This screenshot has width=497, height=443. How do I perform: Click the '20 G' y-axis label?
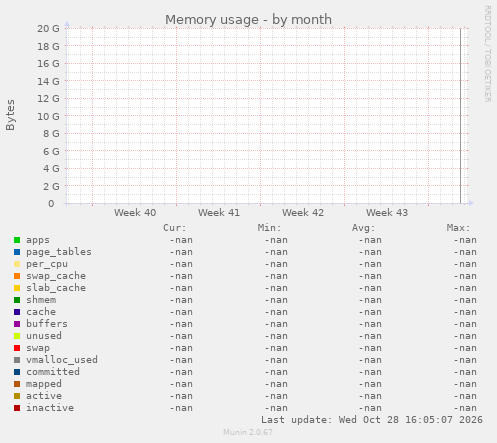tap(48, 29)
